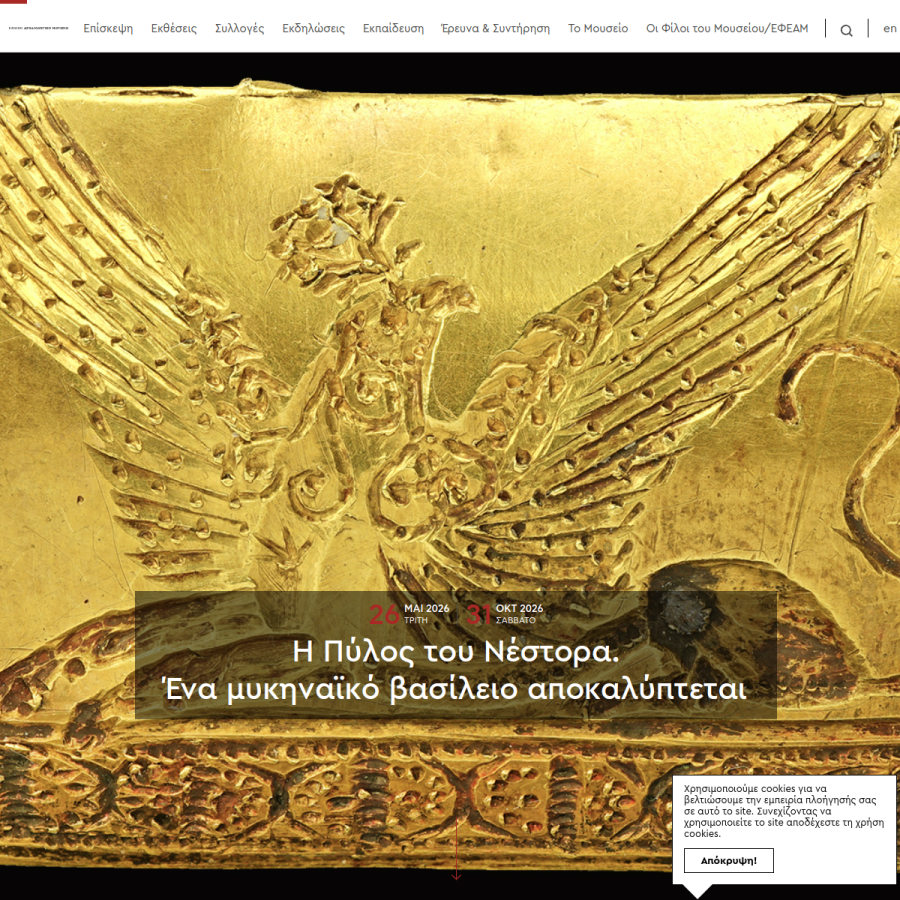This screenshot has width=900, height=900.
Task: Dismiss cookies with the Απόκρυψη! button
Action: 728,860
